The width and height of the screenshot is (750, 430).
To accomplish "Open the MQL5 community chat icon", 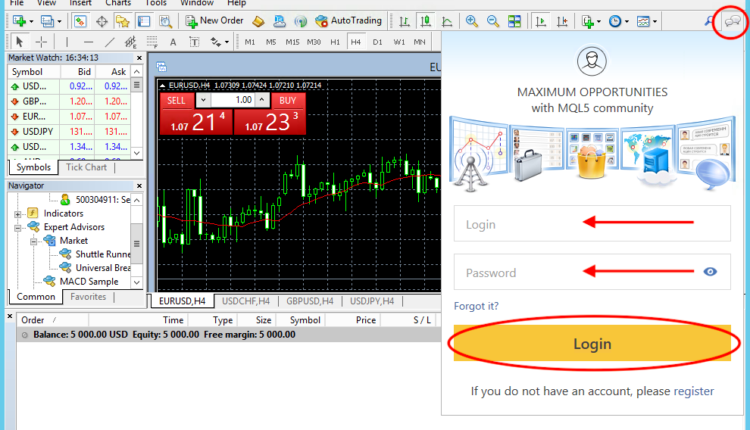I will [732, 19].
